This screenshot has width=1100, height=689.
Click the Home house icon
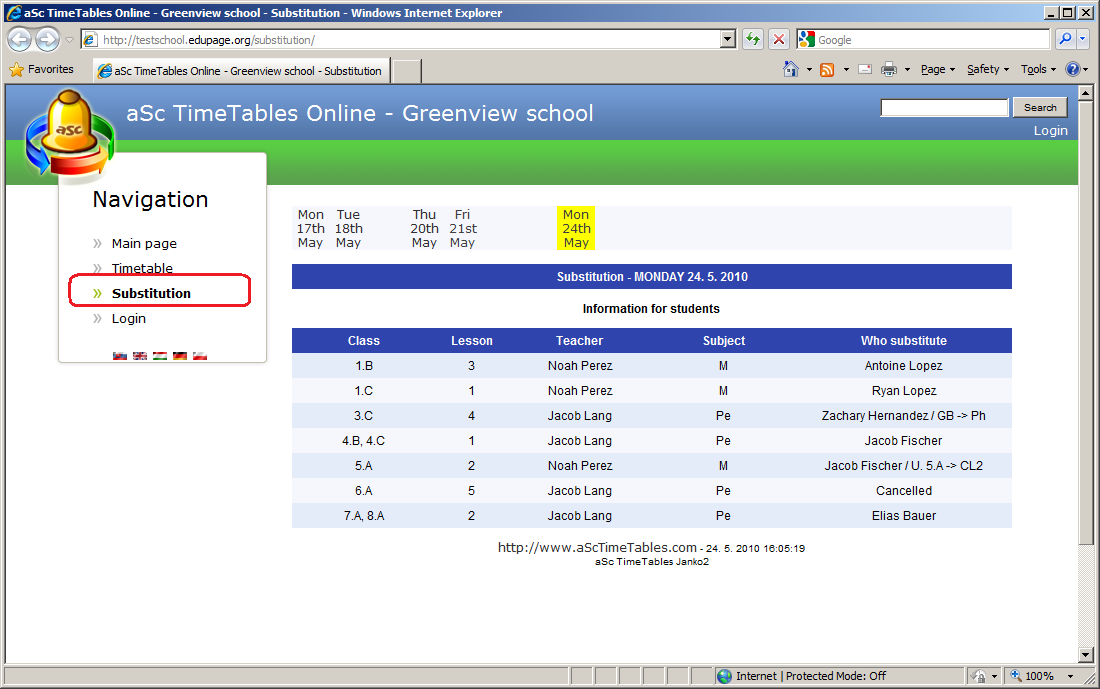pos(791,69)
